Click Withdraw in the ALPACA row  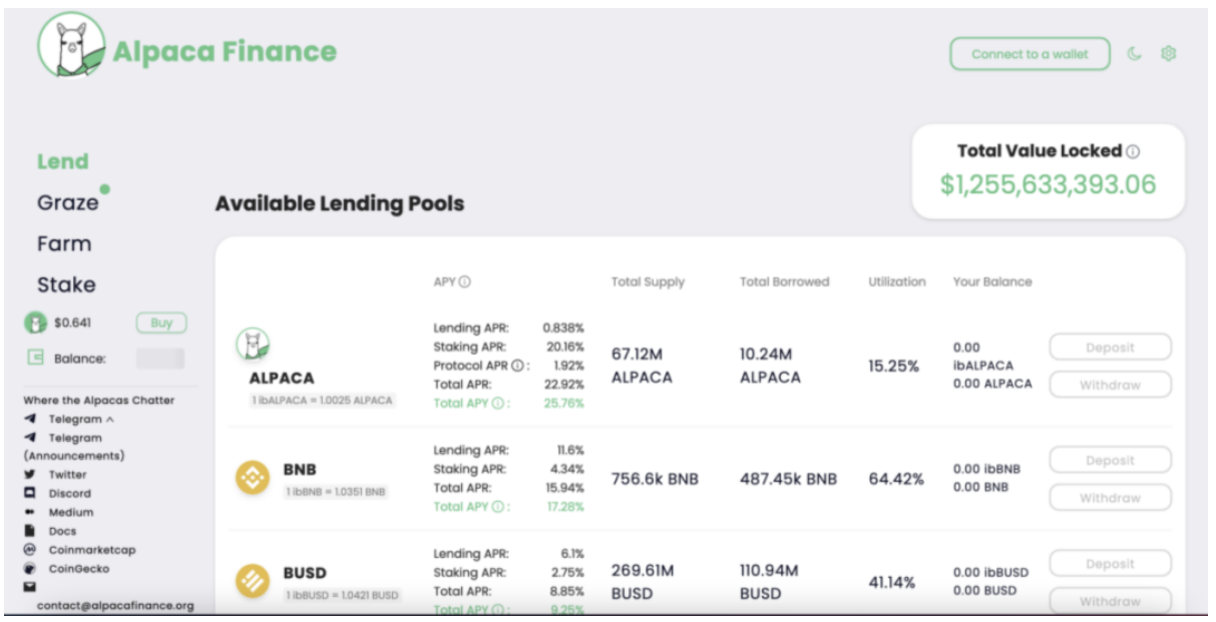(x=1110, y=385)
